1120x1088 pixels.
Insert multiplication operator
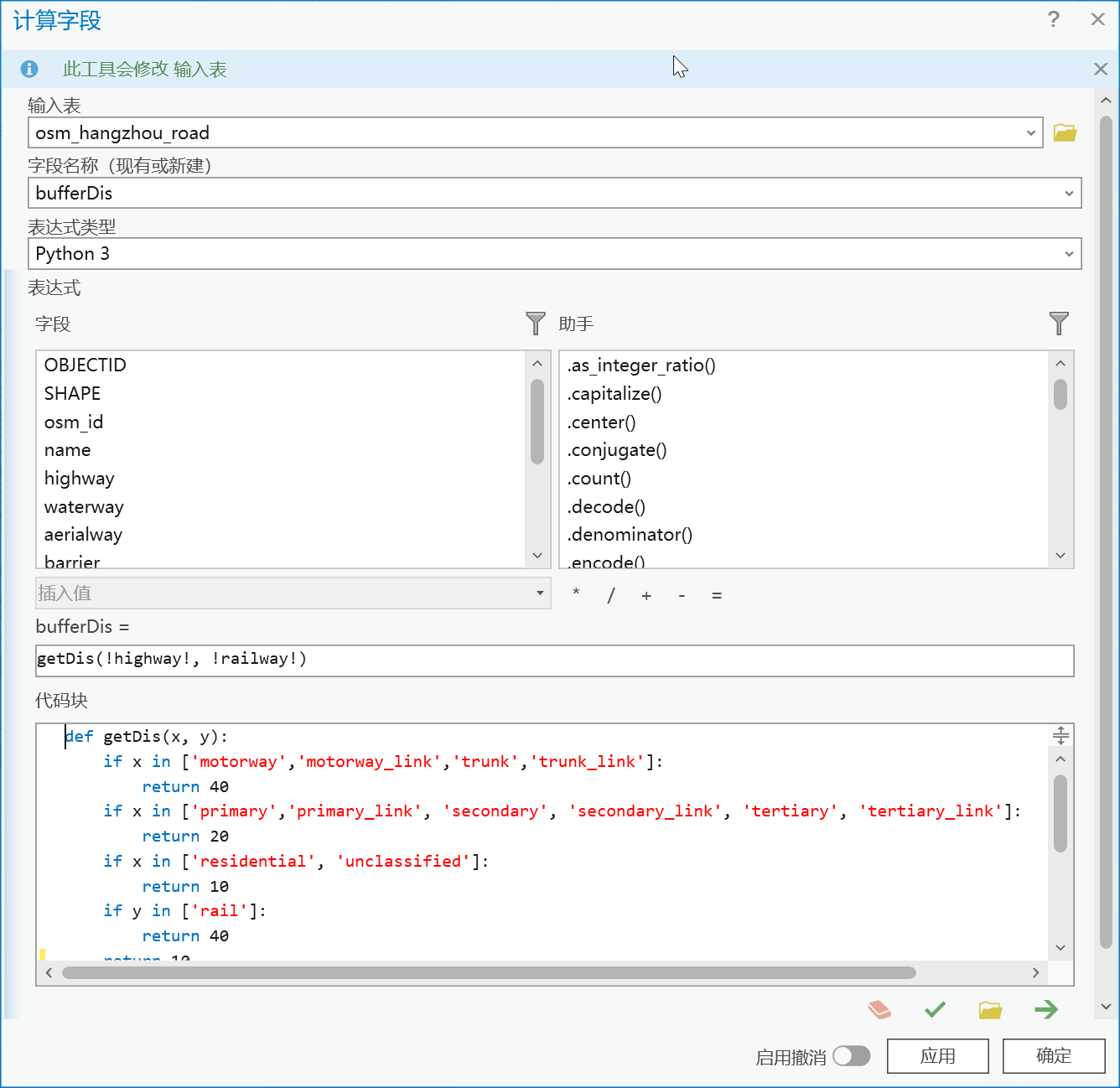(576, 594)
